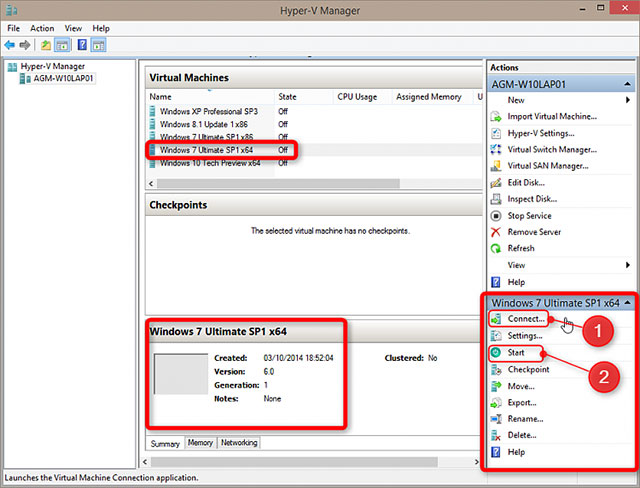Click Inspect Disk... action link
Screen dimensions: 640x488
click(532, 199)
